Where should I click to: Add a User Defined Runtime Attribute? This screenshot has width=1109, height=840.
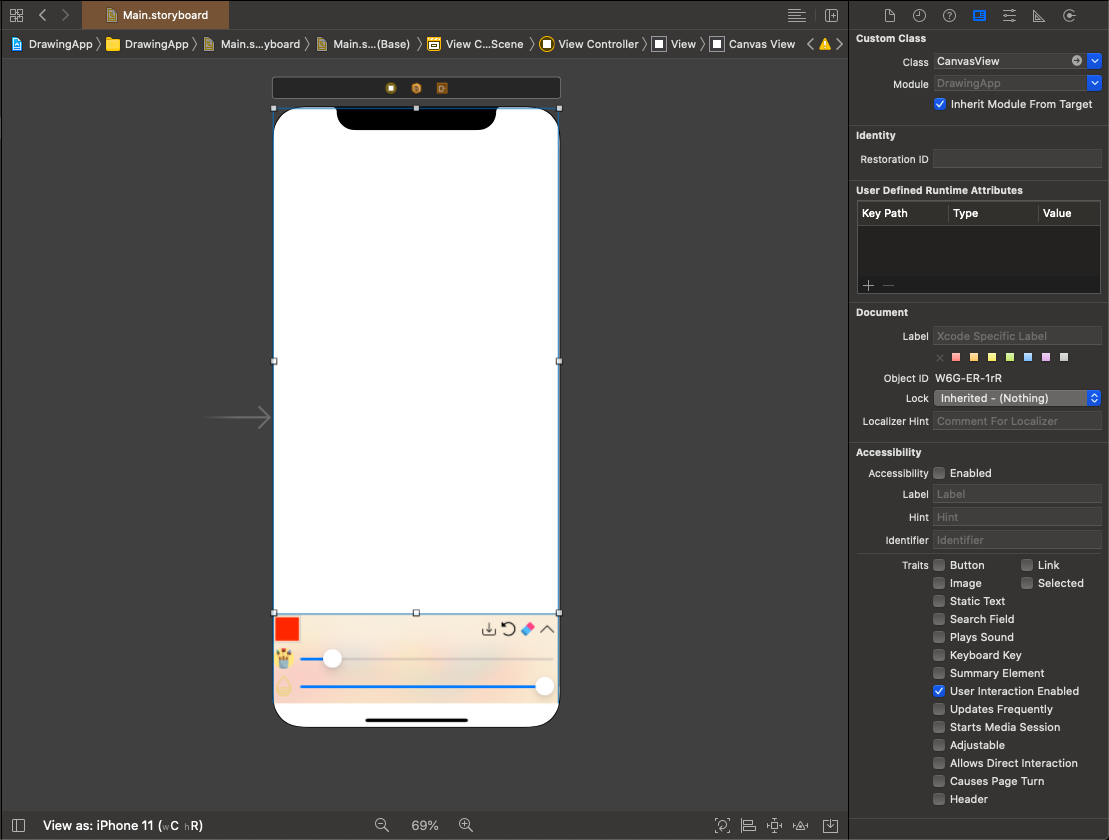[866, 286]
